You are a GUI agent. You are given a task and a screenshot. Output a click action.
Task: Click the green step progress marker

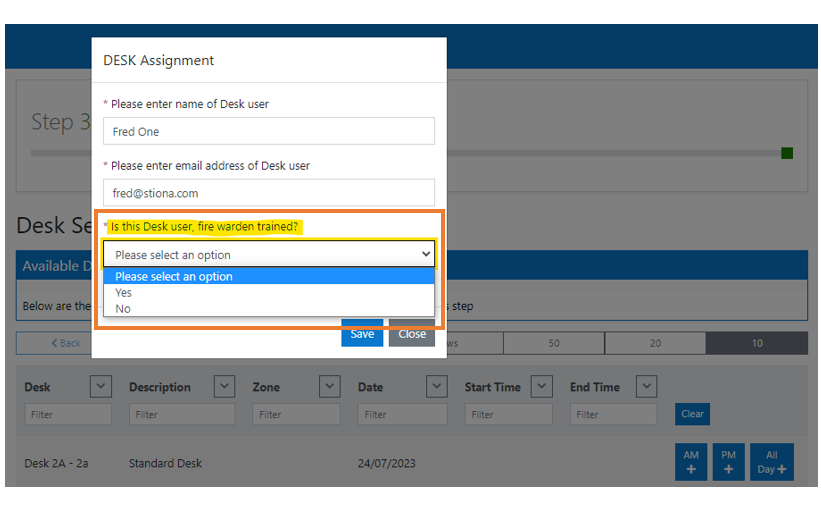click(x=787, y=153)
